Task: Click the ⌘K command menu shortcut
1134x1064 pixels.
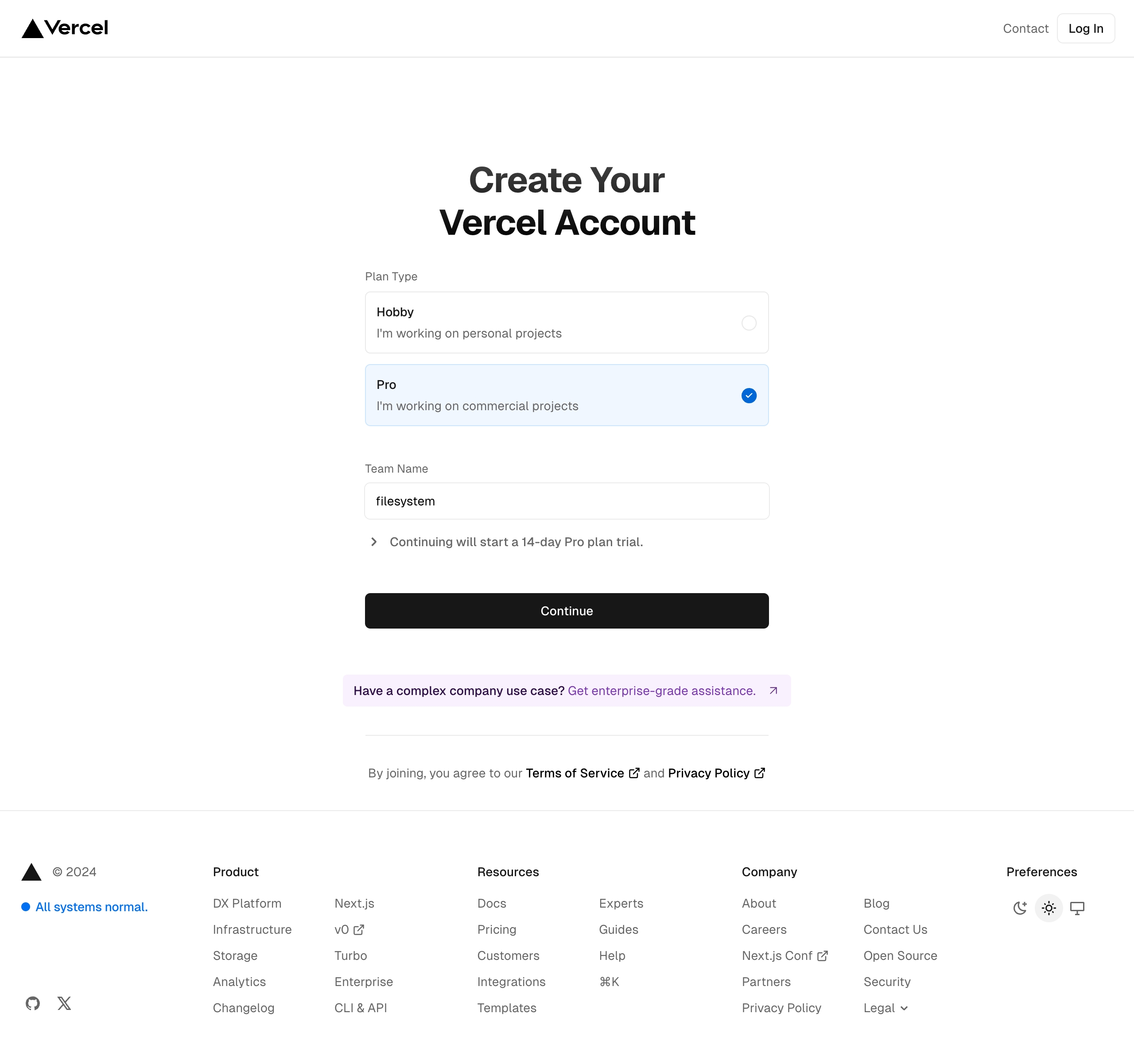Action: tap(609, 982)
